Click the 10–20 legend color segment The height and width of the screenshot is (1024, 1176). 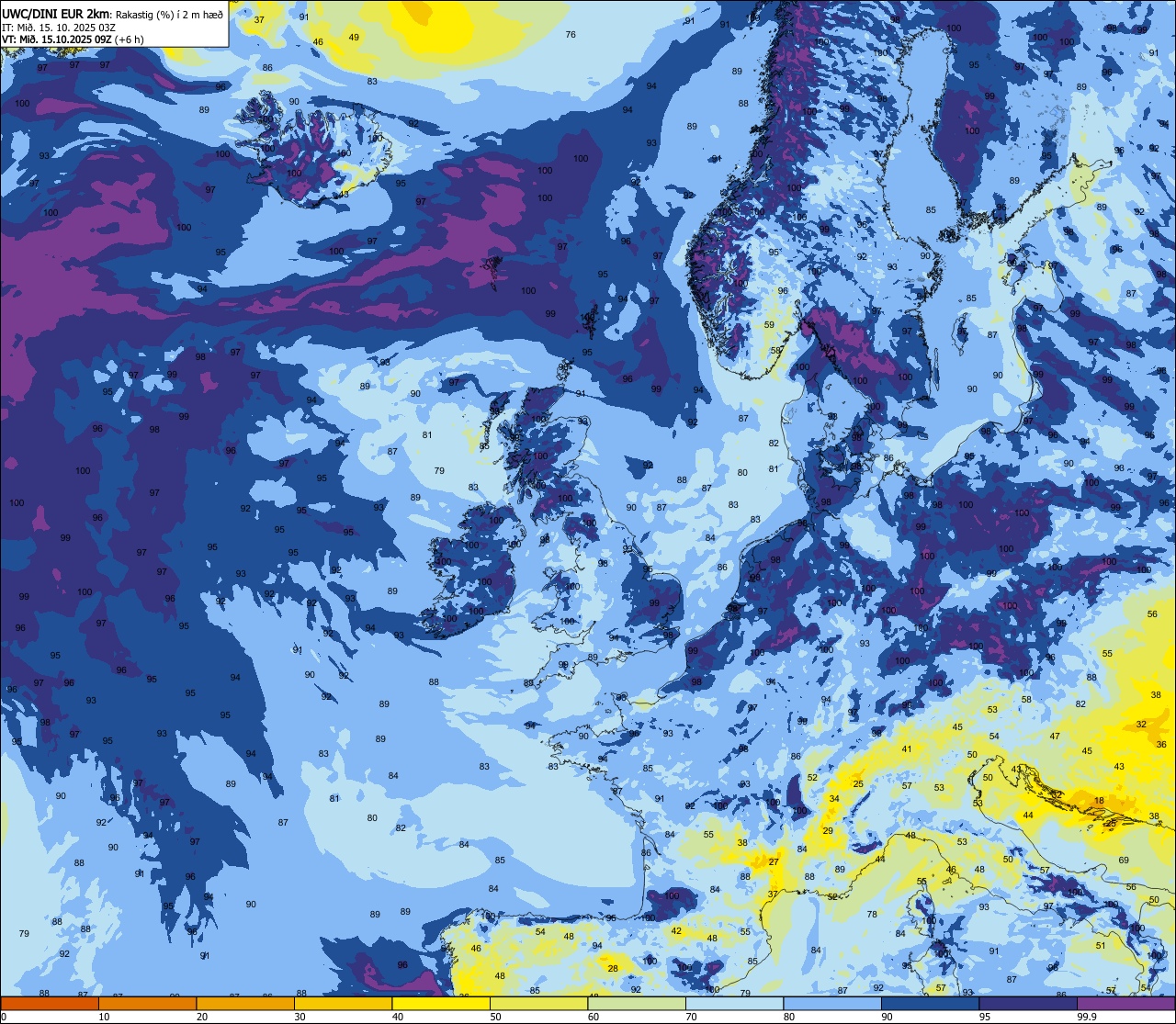click(148, 1003)
